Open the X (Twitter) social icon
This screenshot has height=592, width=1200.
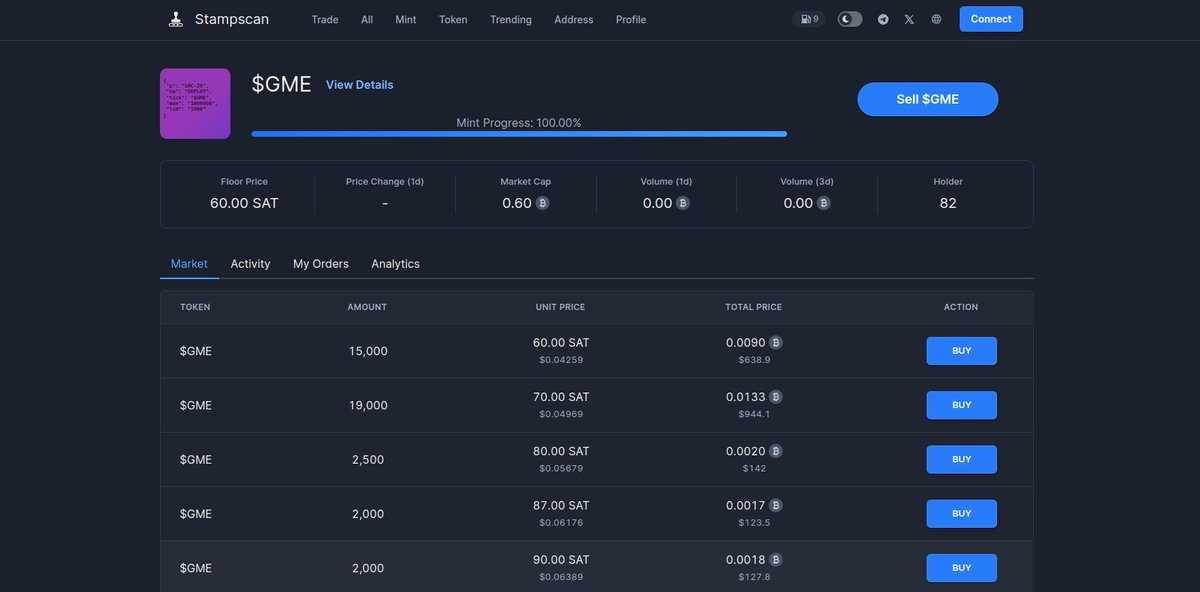(x=909, y=18)
